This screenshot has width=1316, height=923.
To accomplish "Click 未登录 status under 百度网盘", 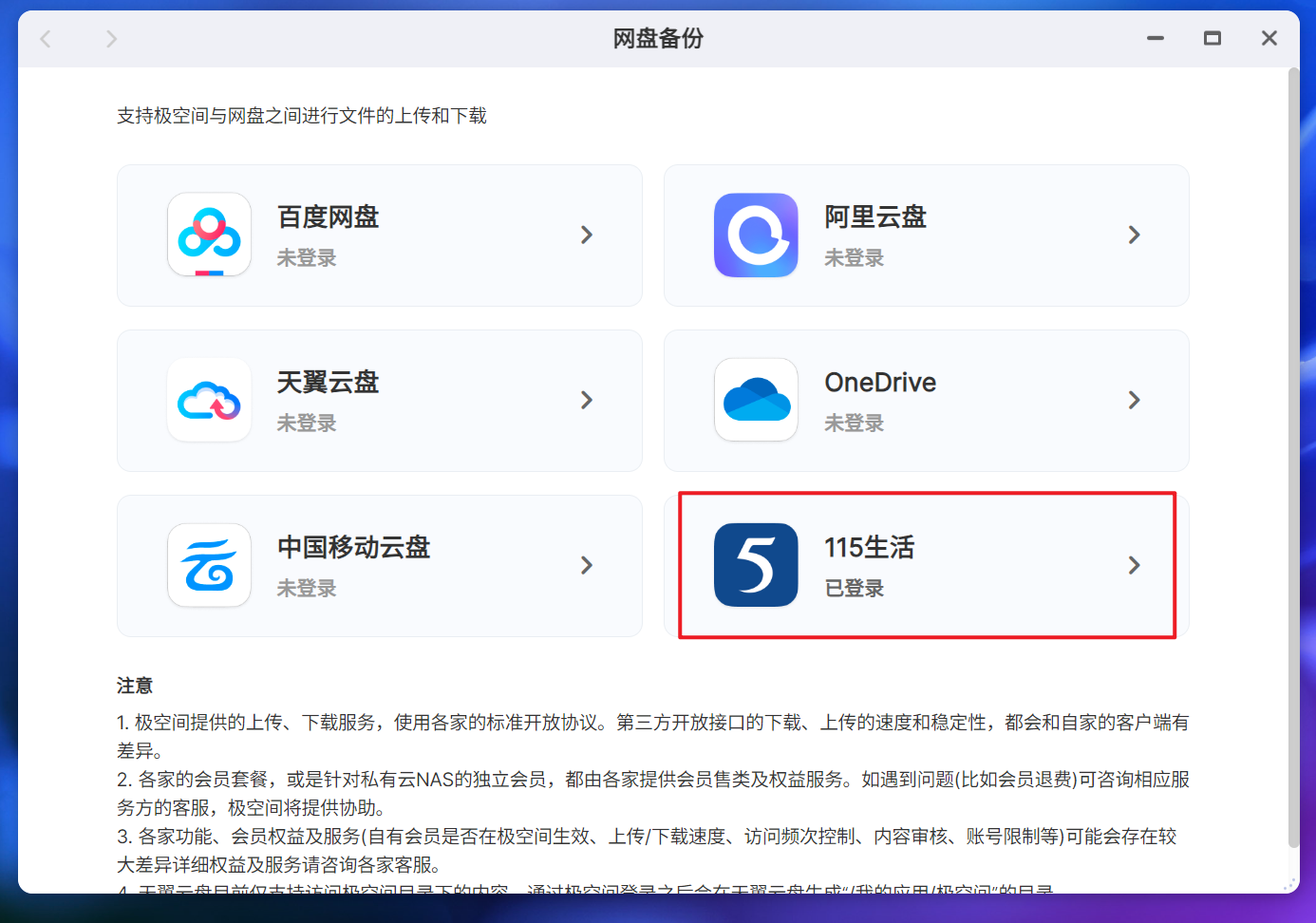I will (307, 258).
